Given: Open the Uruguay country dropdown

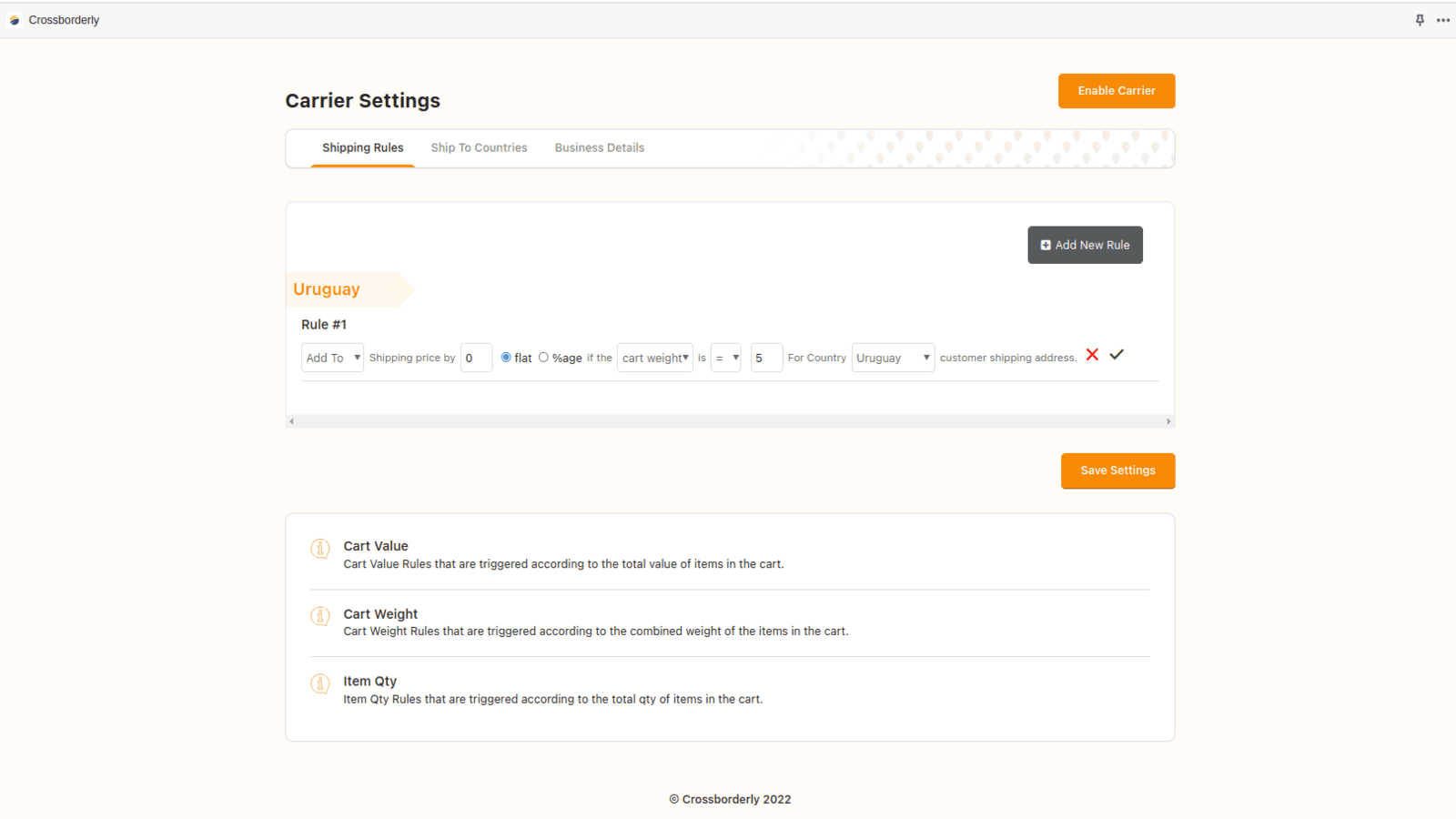Looking at the screenshot, I should point(892,358).
